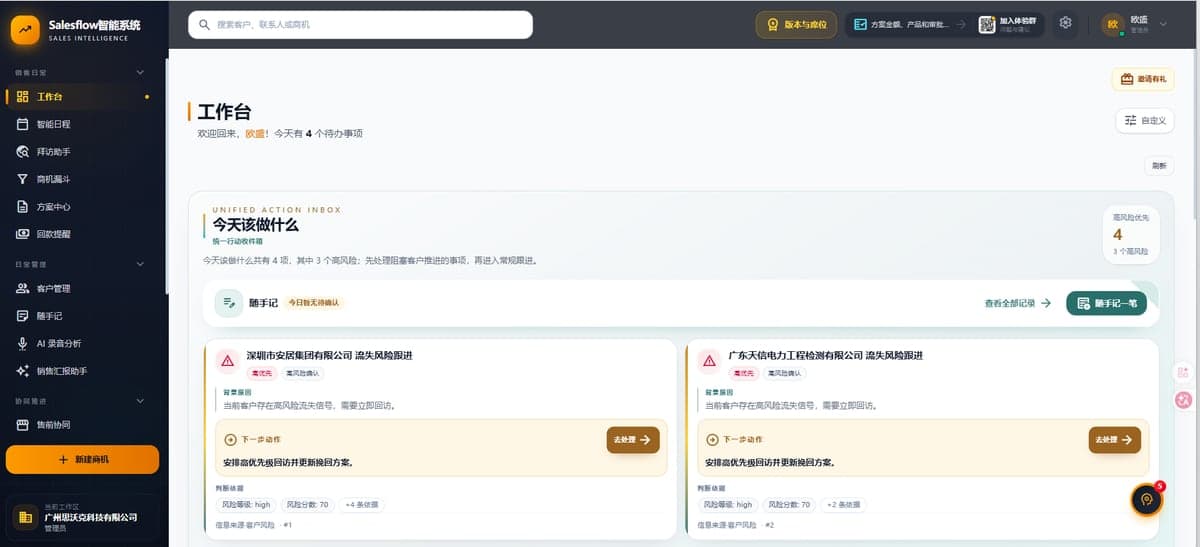Click the 方案金额 banner checklist icon
This screenshot has width=1200, height=547.
(859, 24)
